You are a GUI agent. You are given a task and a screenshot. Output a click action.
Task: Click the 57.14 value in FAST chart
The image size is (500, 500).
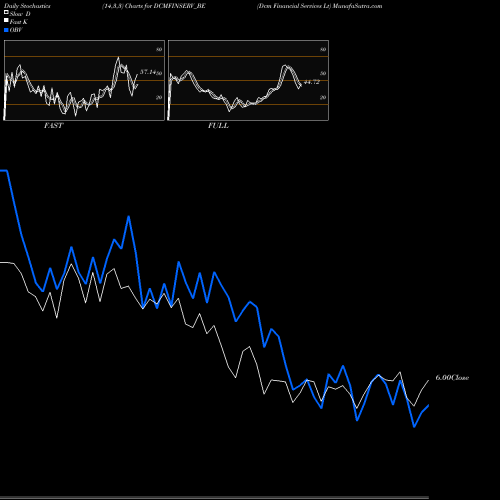tap(148, 72)
